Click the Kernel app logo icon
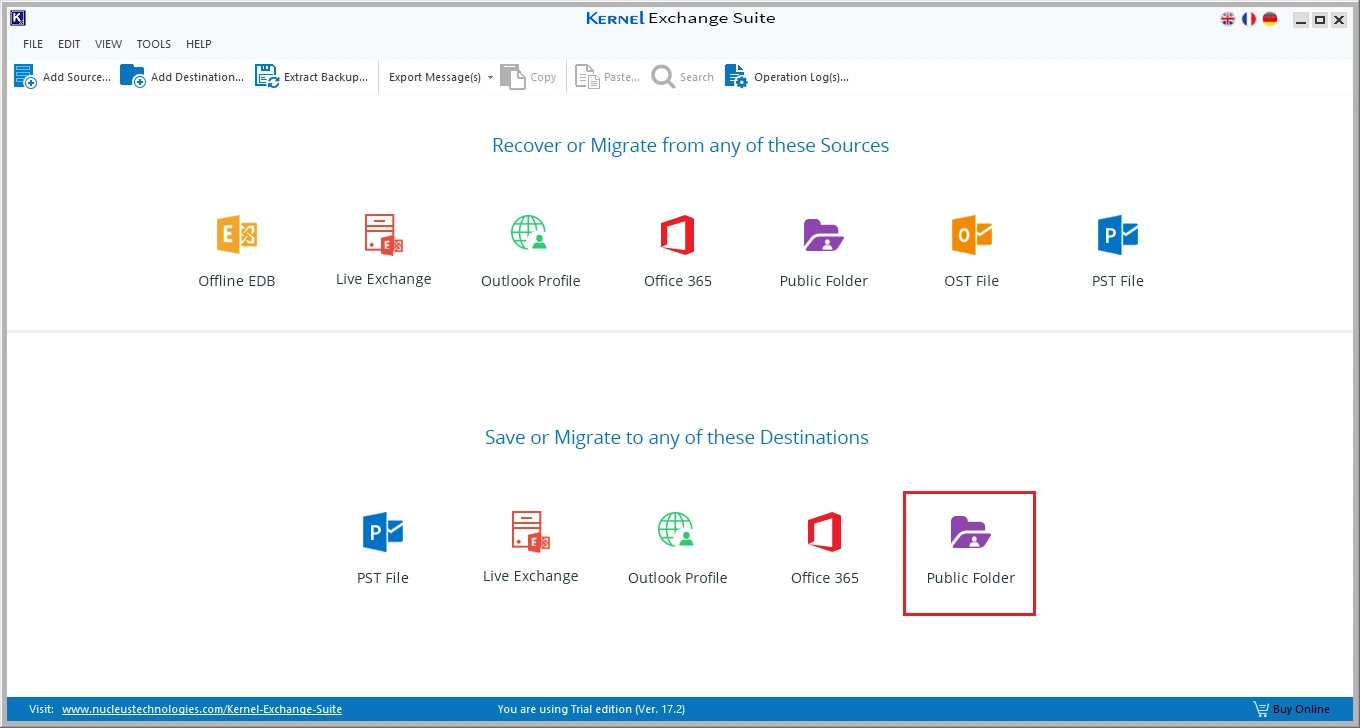The width and height of the screenshot is (1360, 728). click(x=17, y=18)
